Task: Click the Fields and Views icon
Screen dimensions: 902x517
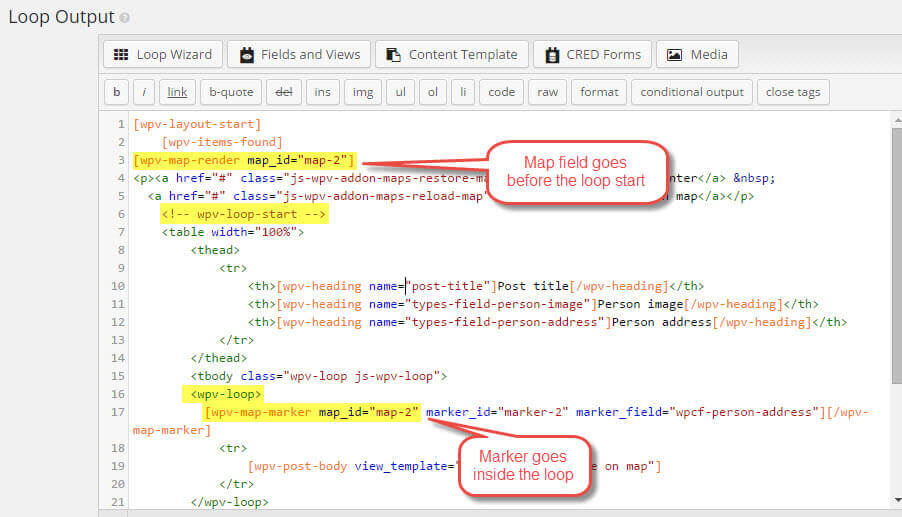Action: coord(247,55)
